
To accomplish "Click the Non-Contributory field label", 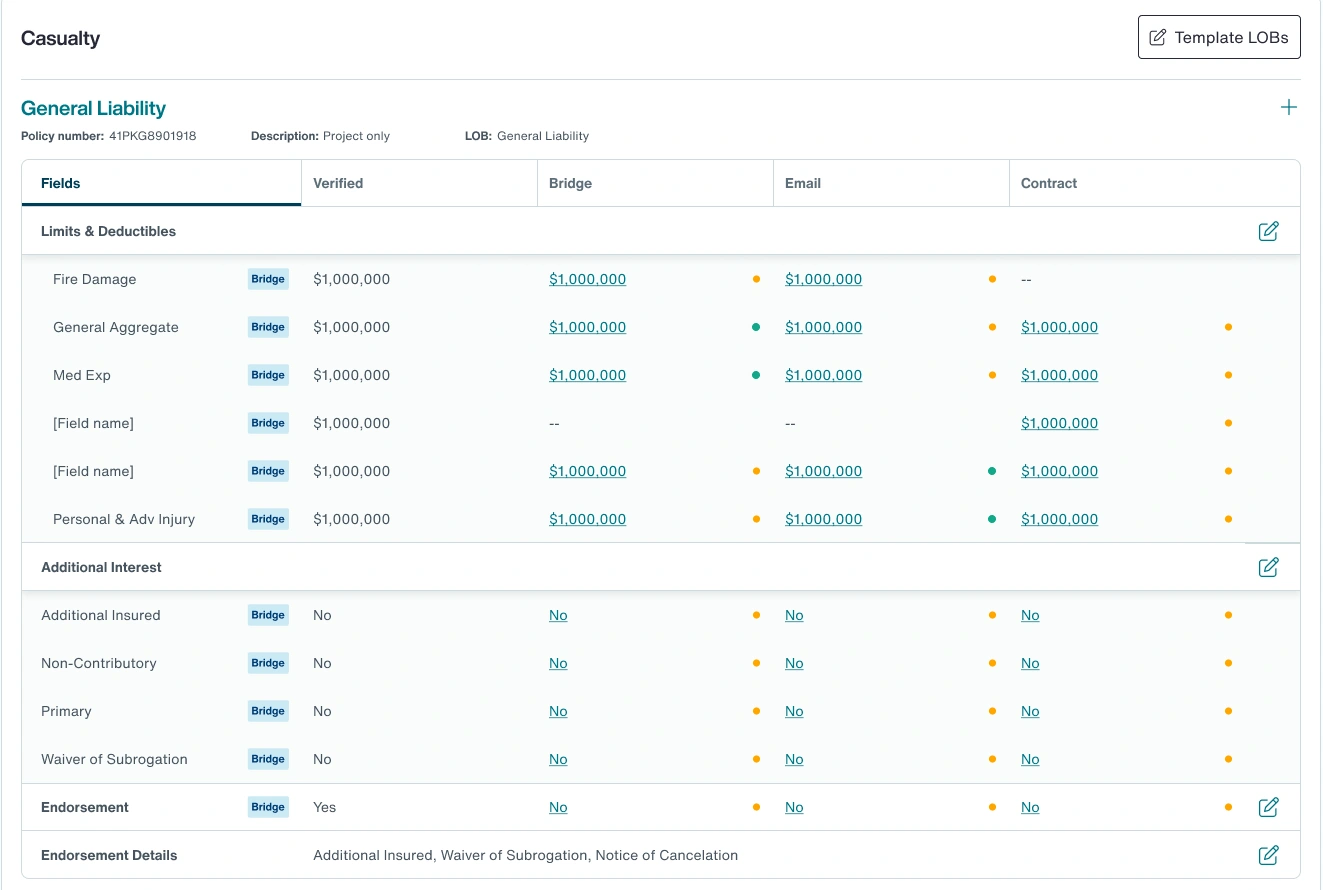I will coord(98,663).
